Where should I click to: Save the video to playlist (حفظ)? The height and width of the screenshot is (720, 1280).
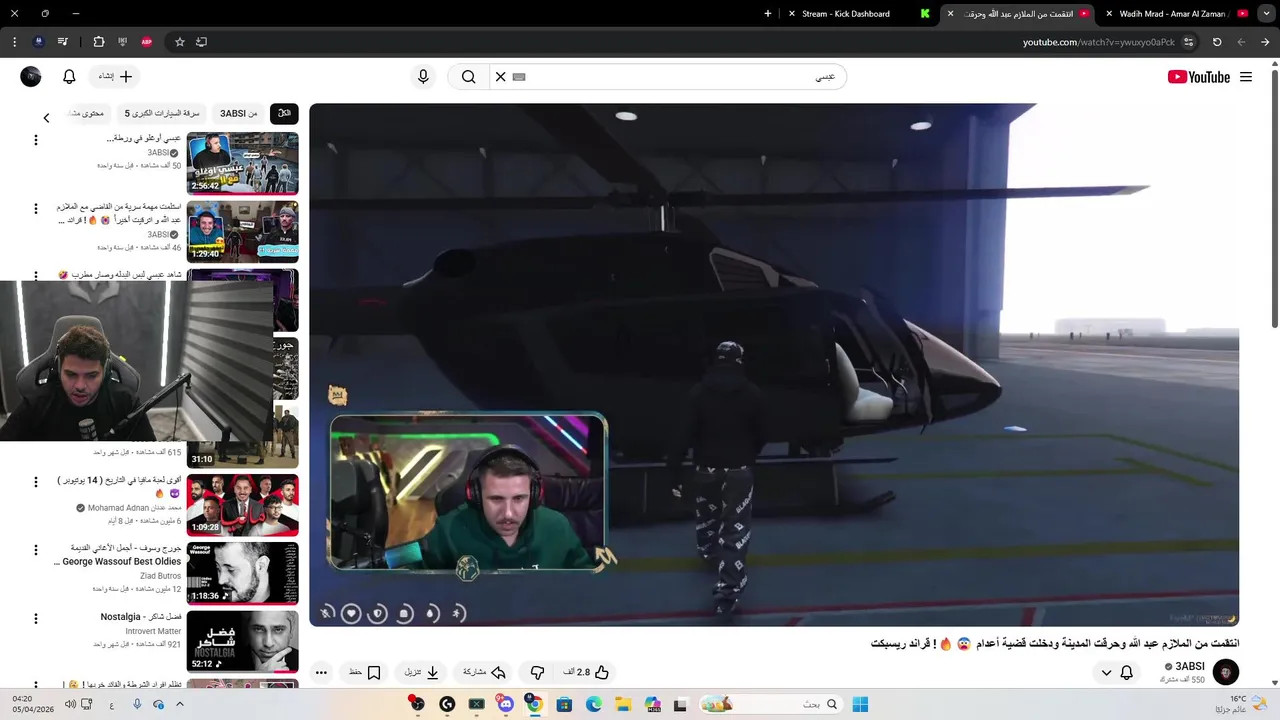tap(364, 673)
